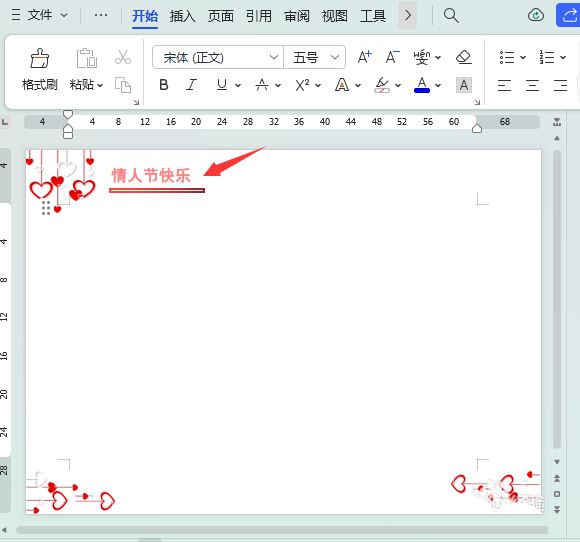Click the 粘贴 paste icon
This screenshot has height=542, width=580.
pyautogui.click(x=87, y=58)
